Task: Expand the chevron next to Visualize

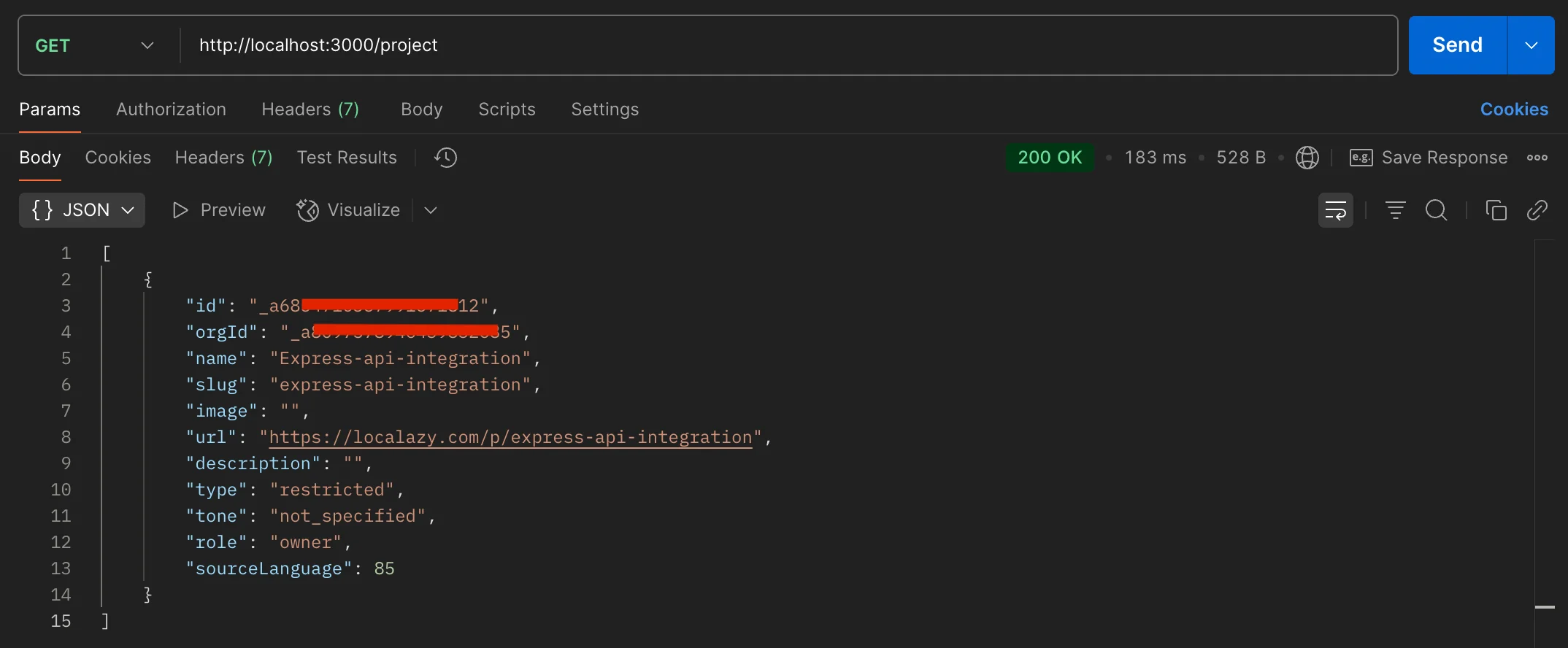Action: pyautogui.click(x=431, y=210)
